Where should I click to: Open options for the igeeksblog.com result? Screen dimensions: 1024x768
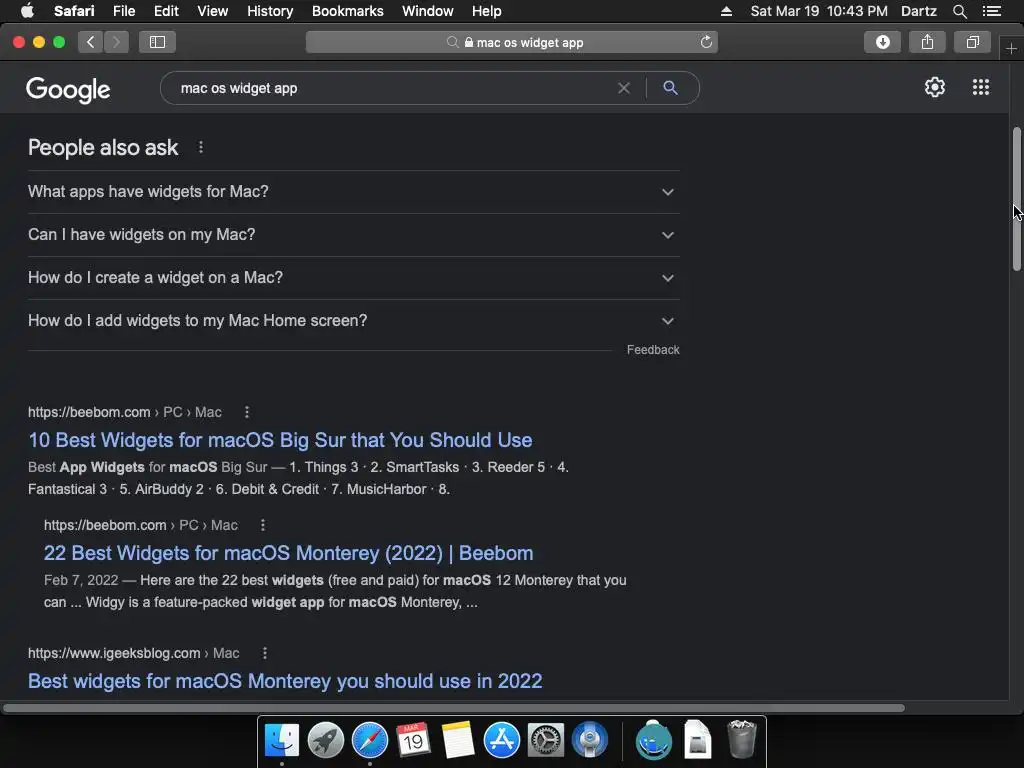click(x=264, y=653)
